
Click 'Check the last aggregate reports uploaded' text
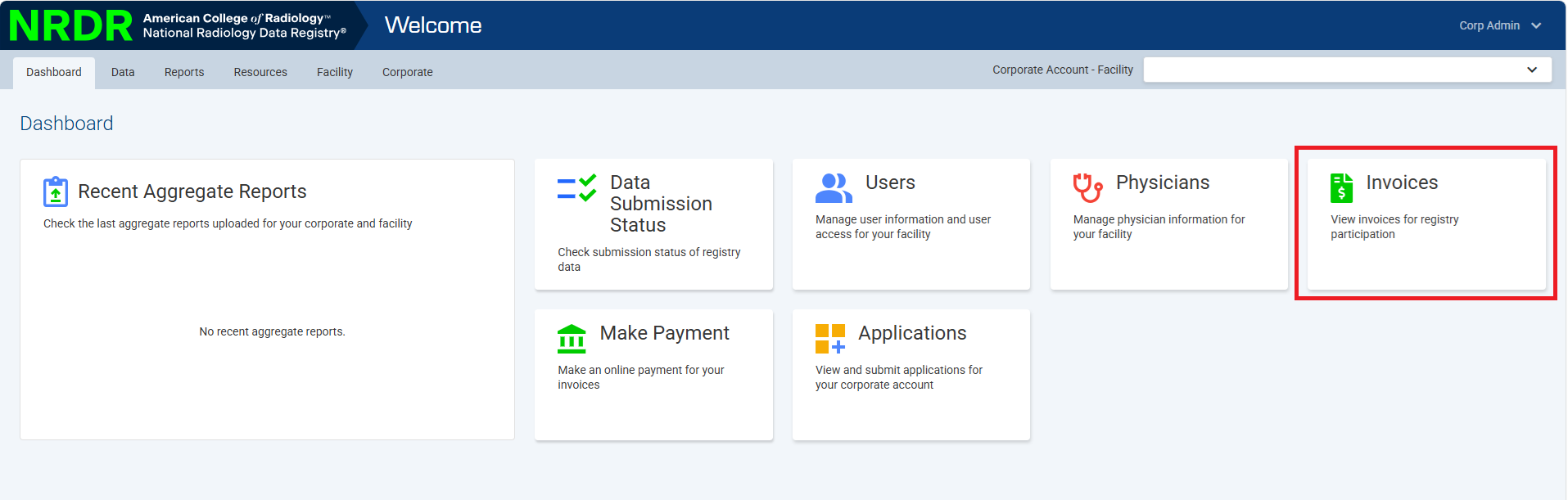click(x=228, y=223)
